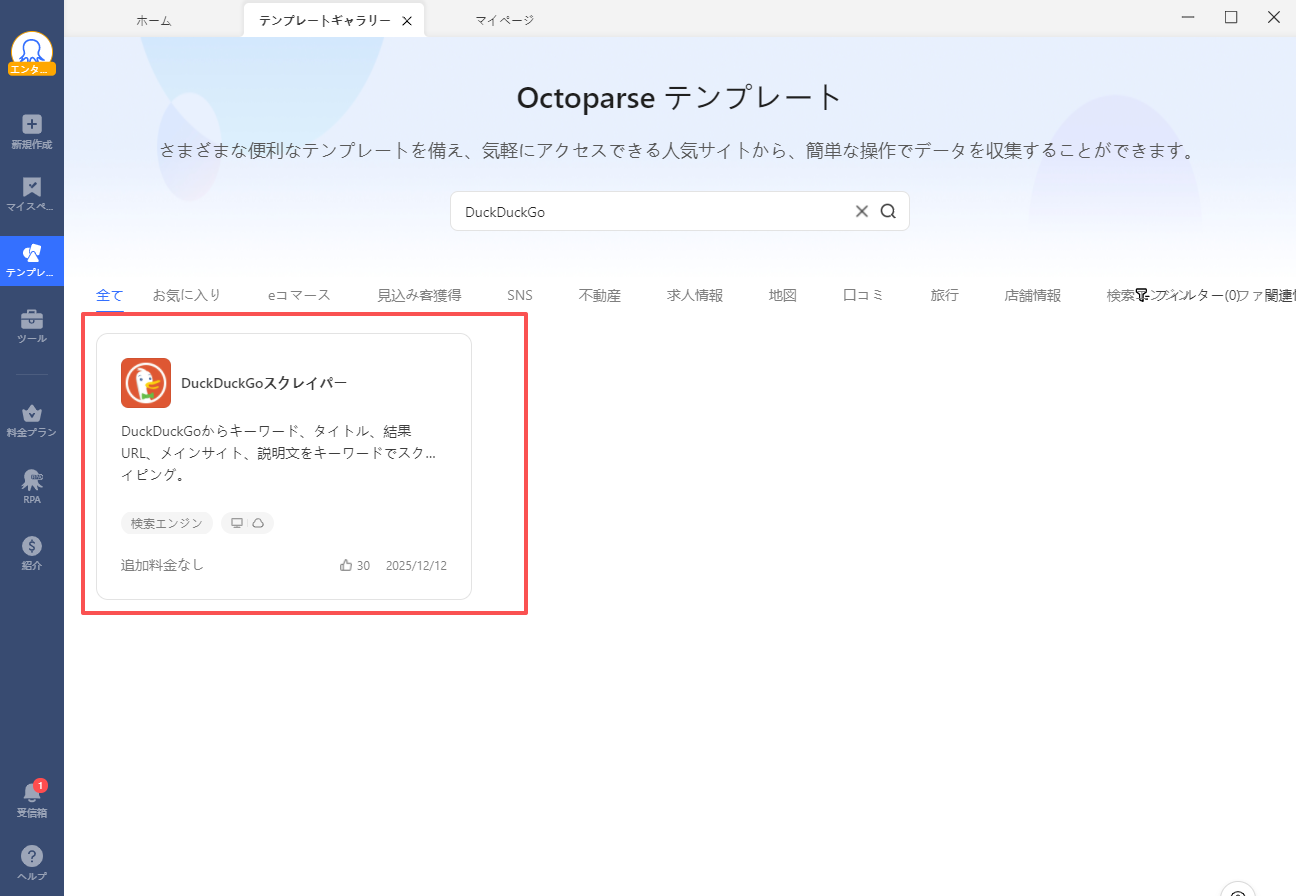Click inside the search input field
Viewport: 1296px width, 896px height.
[x=650, y=211]
